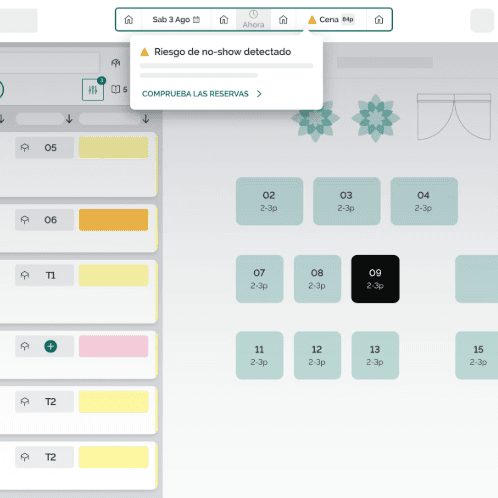
Task: Select table 13 on floor plan
Action: 375,355
